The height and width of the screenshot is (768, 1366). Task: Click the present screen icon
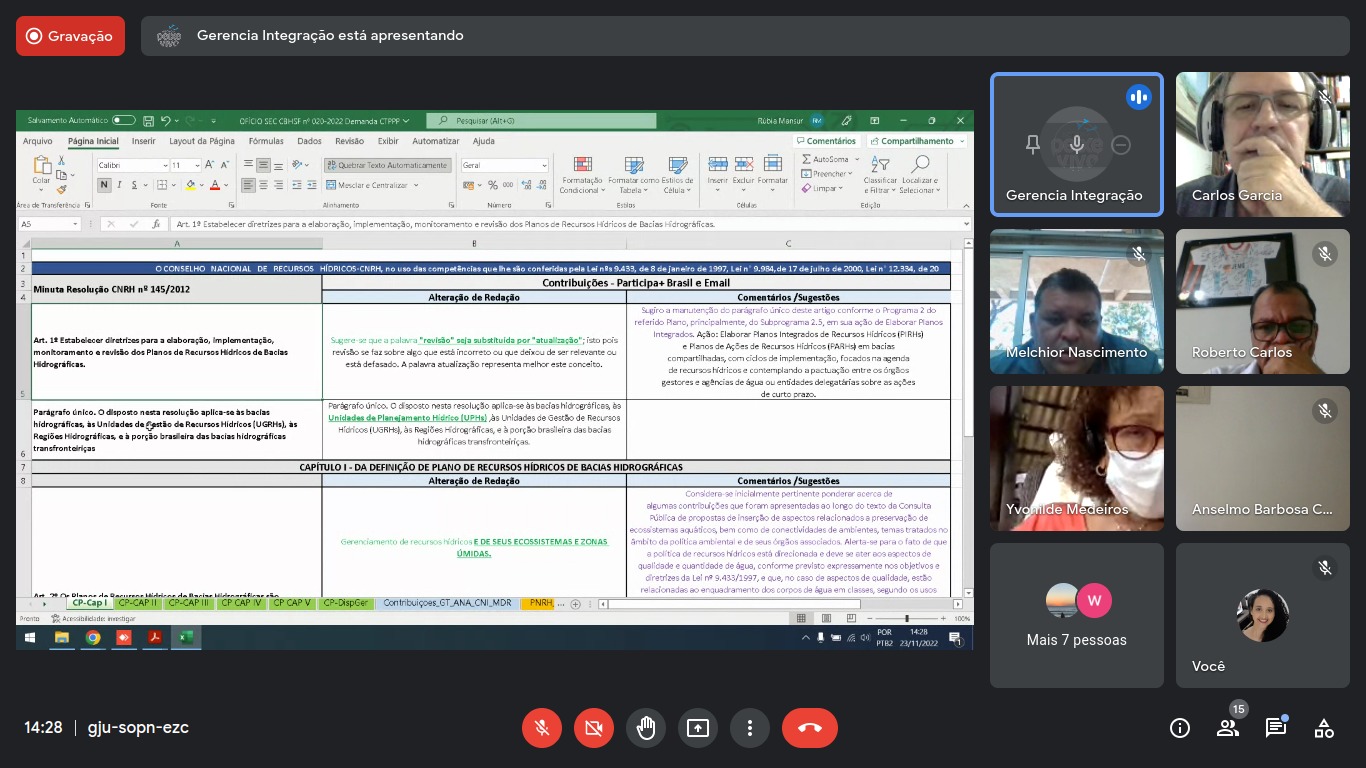point(698,728)
